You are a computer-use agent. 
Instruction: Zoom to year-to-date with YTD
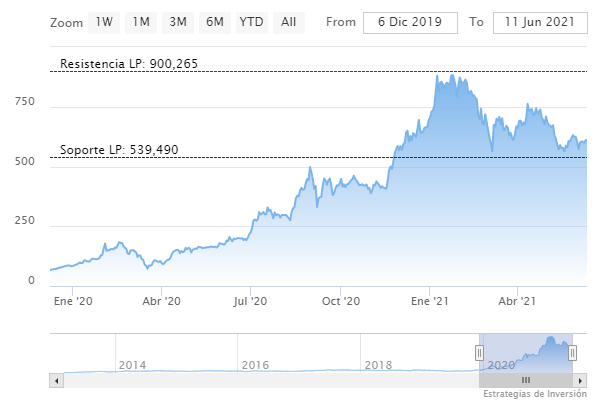tap(251, 22)
